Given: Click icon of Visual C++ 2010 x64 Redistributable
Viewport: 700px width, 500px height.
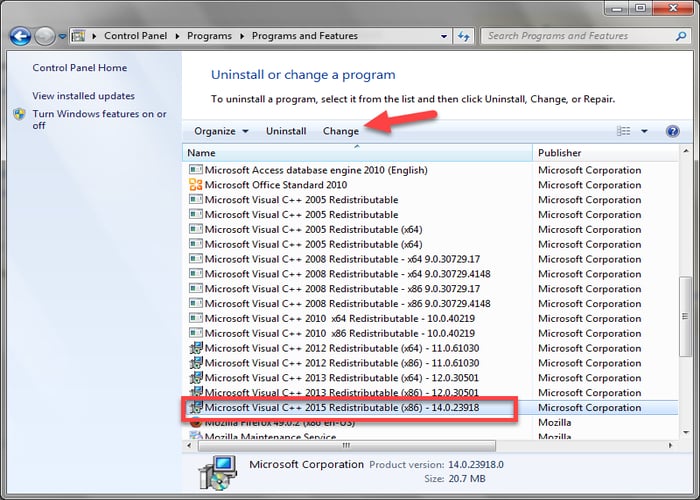Looking at the screenshot, I should tap(196, 318).
